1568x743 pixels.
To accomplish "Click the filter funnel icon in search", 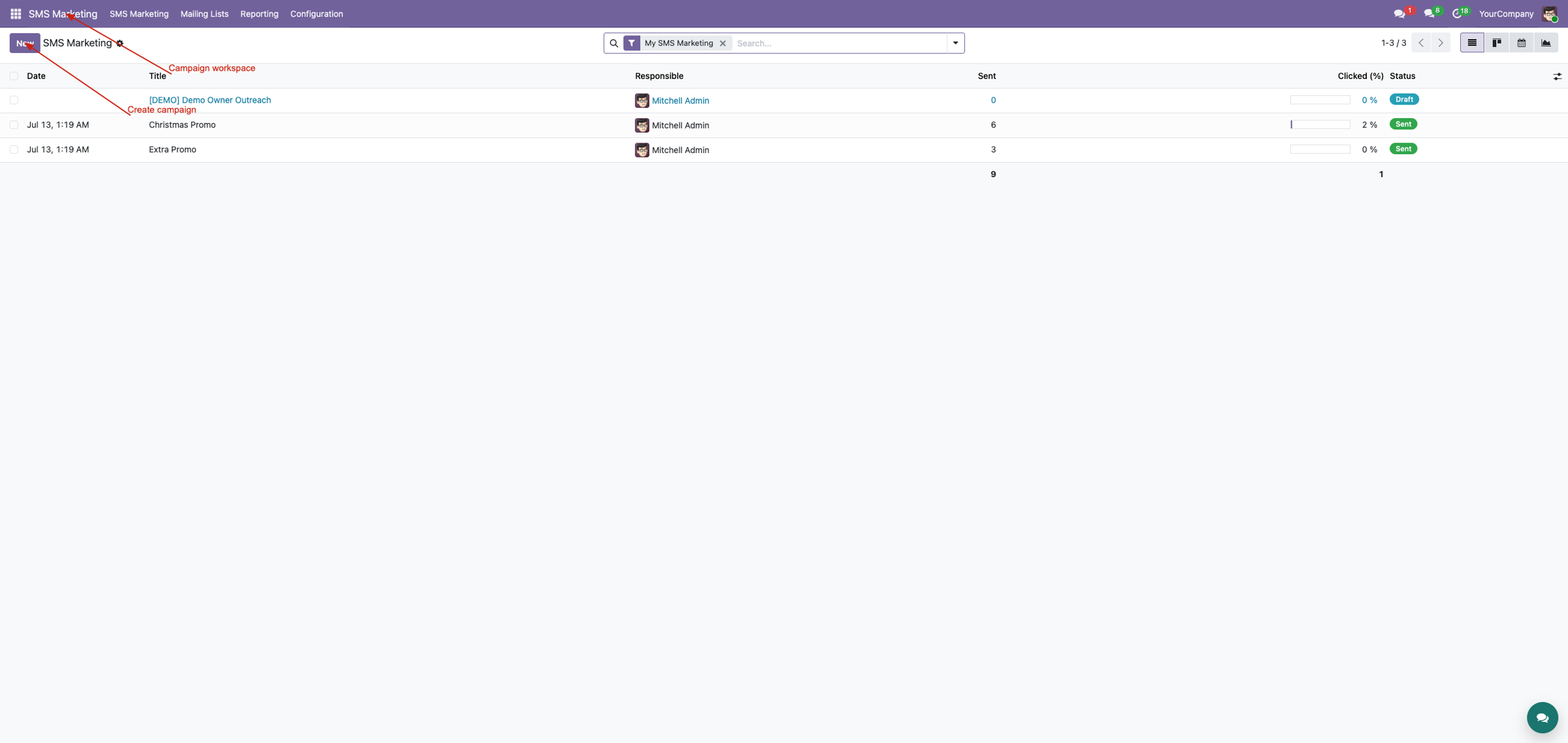I will click(631, 43).
